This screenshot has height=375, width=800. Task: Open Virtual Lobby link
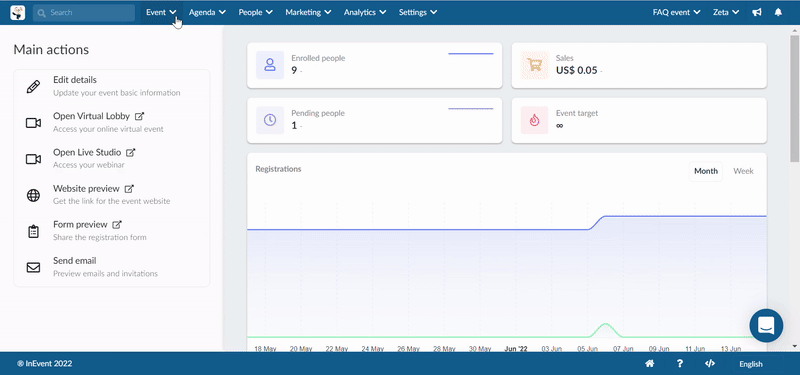point(91,116)
